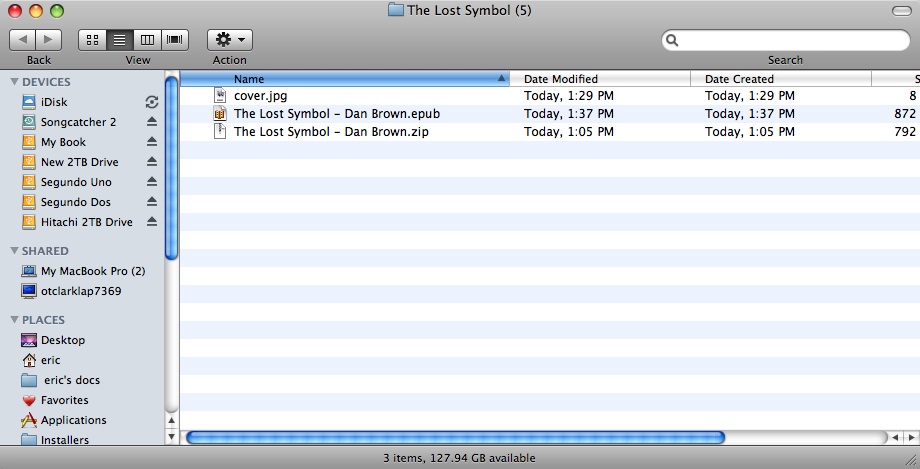The width and height of the screenshot is (920, 469).
Task: Select The Lost Symbol - Dan Brown.epub
Action: pyautogui.click(x=337, y=114)
